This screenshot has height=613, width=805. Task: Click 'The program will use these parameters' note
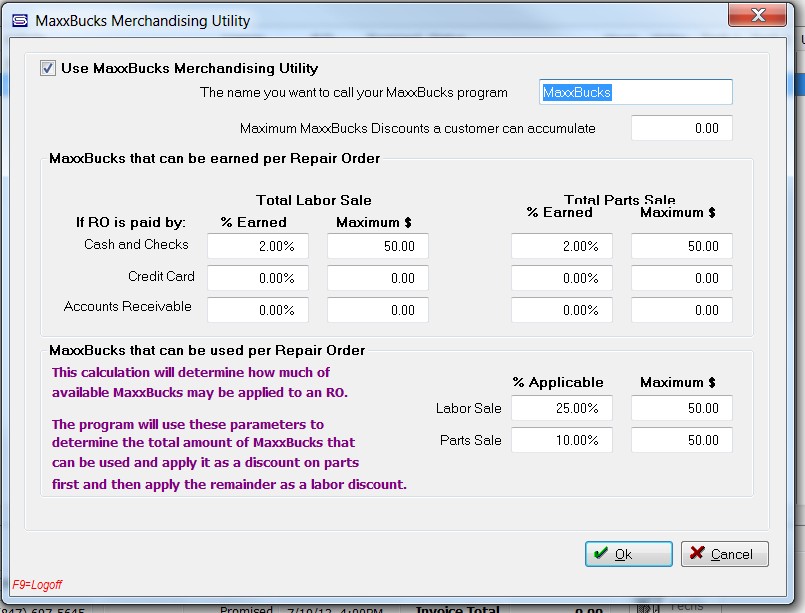coord(229,454)
